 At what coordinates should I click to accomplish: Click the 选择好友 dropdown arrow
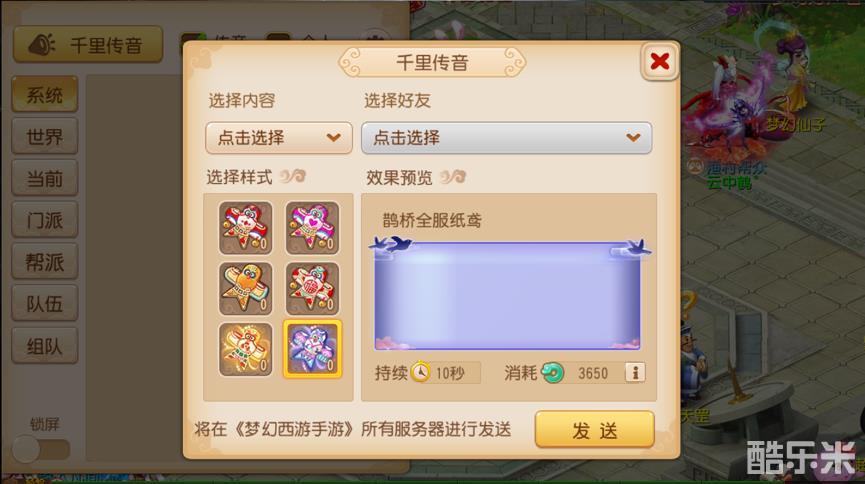(x=633, y=137)
